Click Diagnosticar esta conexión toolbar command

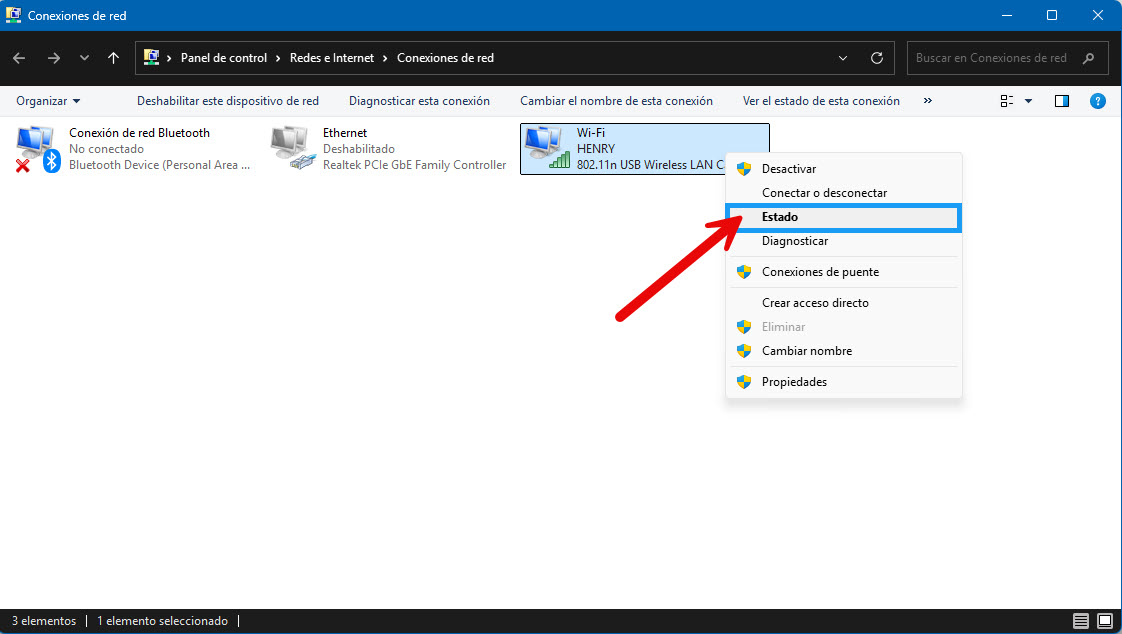419,101
